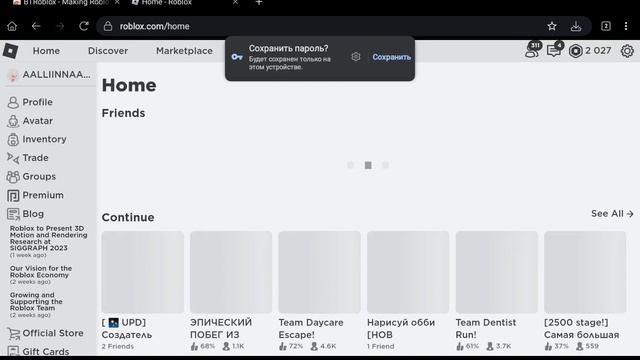Open the Premium sidebar link
This screenshot has width=640, height=360.
click(x=43, y=195)
